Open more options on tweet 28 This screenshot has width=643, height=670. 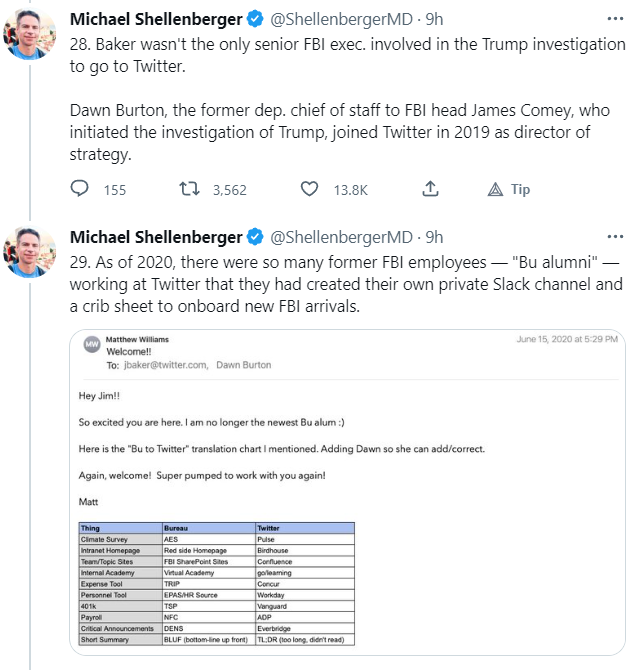point(612,19)
